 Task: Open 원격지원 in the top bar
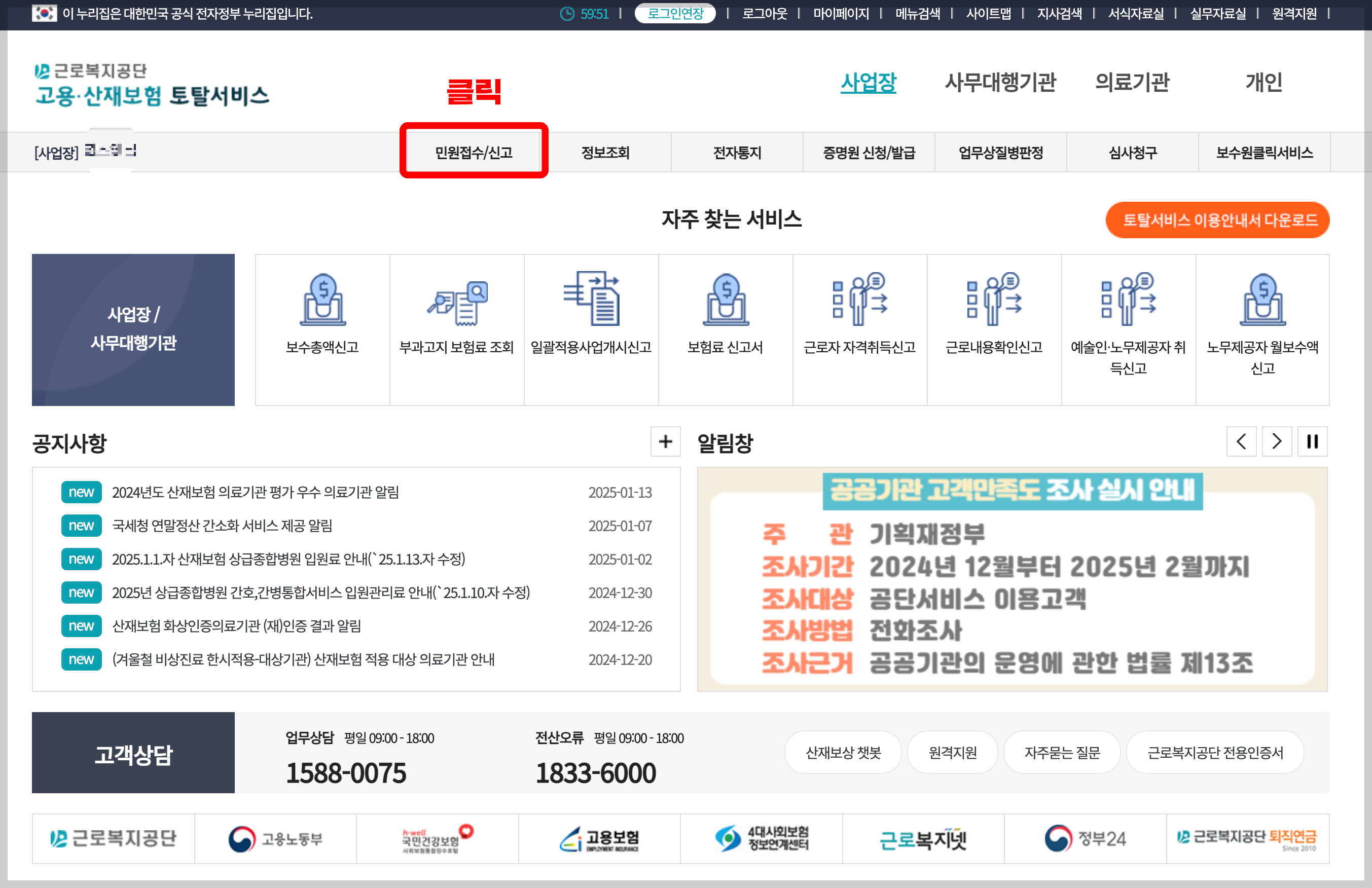pos(1294,13)
